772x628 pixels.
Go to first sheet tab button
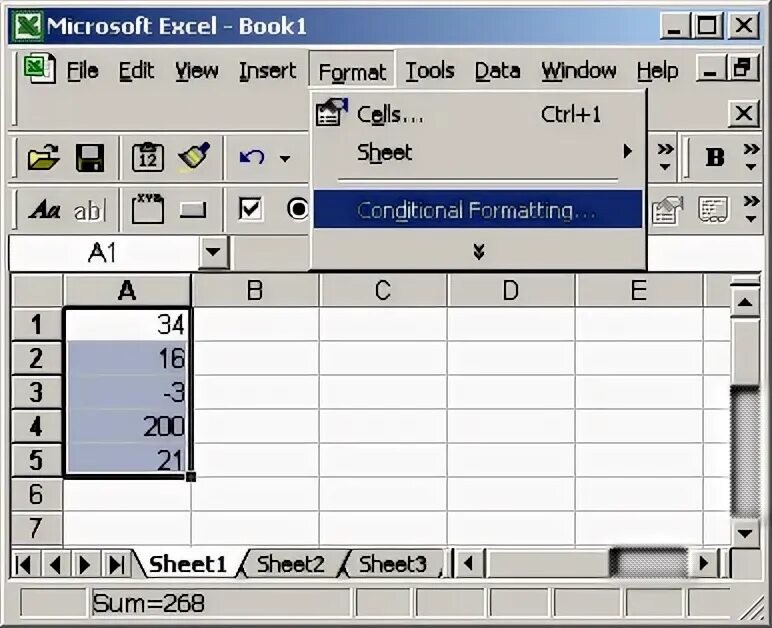(x=24, y=565)
